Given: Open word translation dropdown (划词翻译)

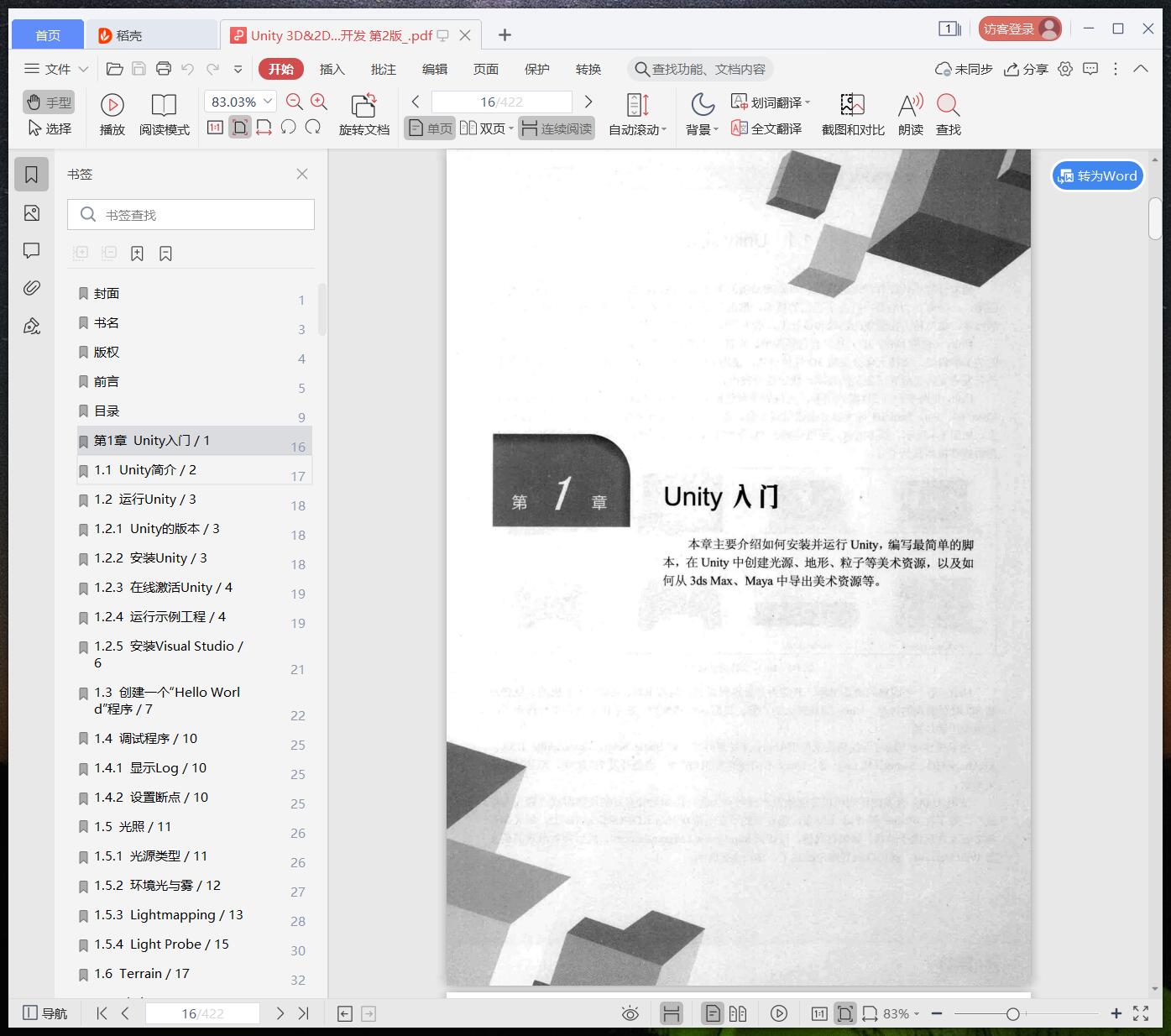Looking at the screenshot, I should (x=771, y=102).
